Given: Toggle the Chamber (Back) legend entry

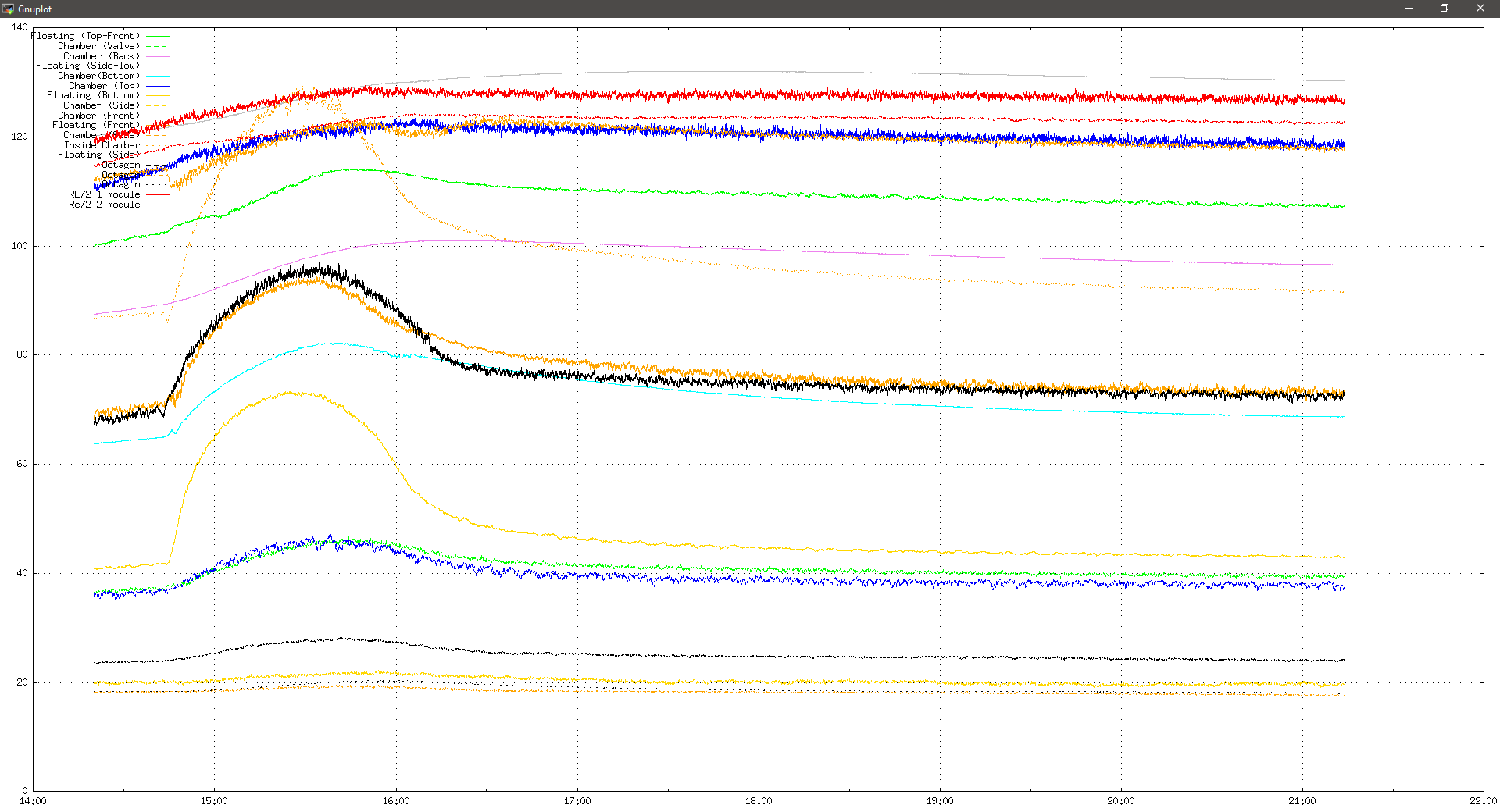Looking at the screenshot, I should point(116,56).
